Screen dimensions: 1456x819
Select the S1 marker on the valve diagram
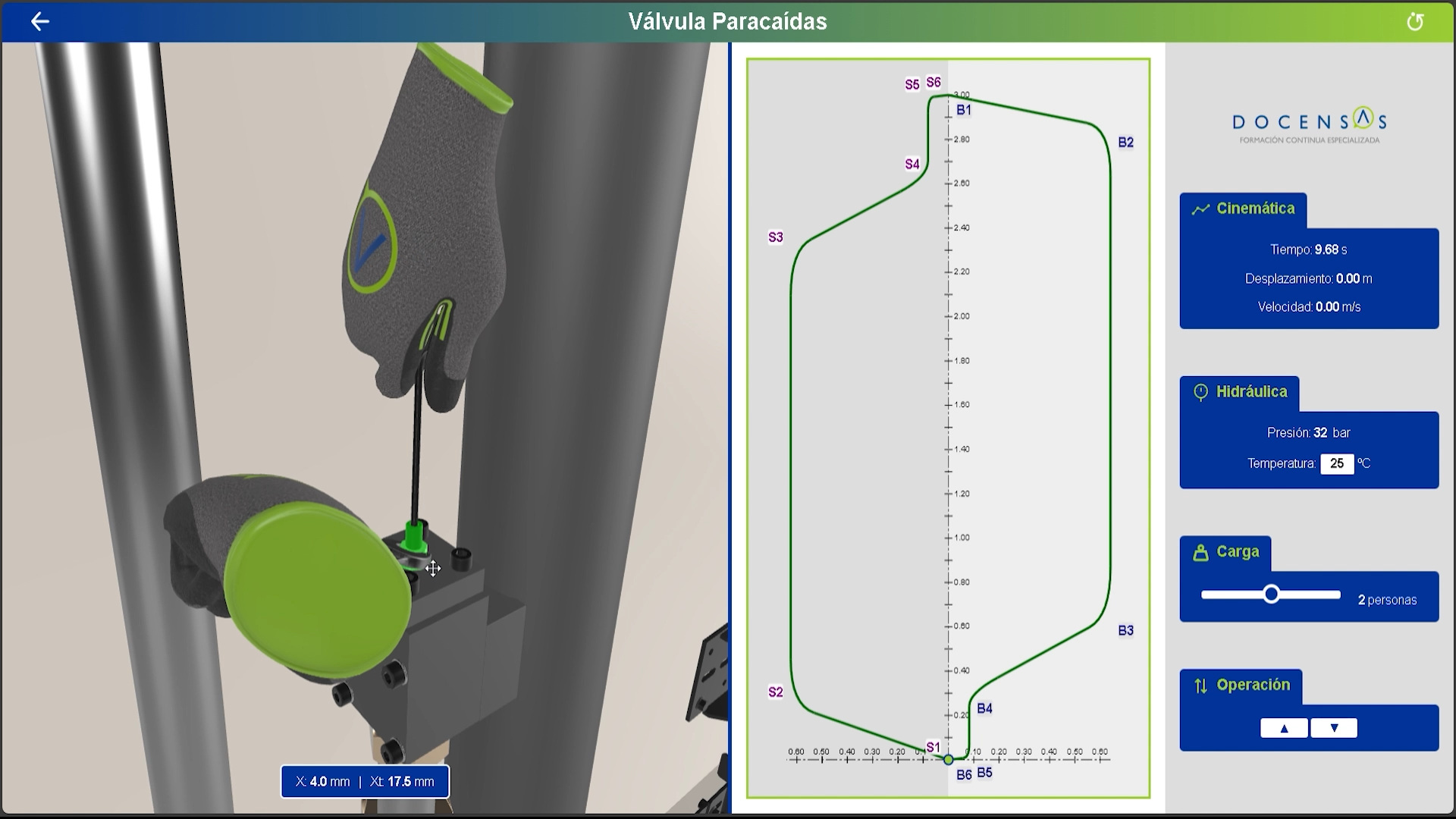[x=933, y=746]
